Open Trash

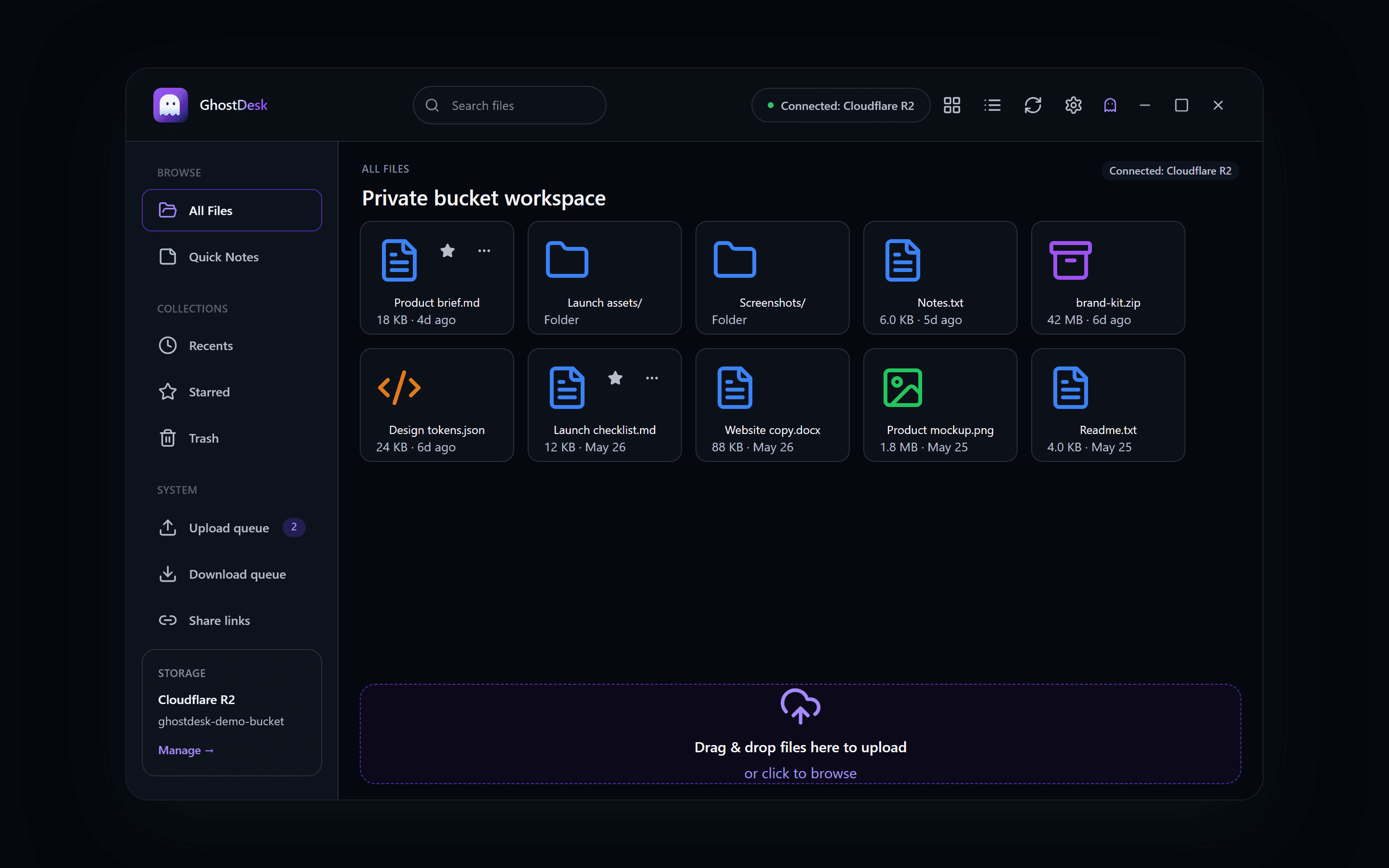click(x=232, y=438)
